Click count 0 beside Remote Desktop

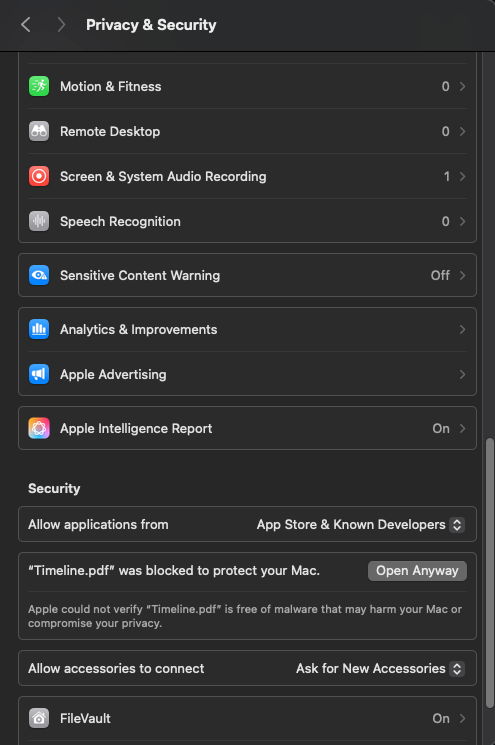[x=446, y=132]
